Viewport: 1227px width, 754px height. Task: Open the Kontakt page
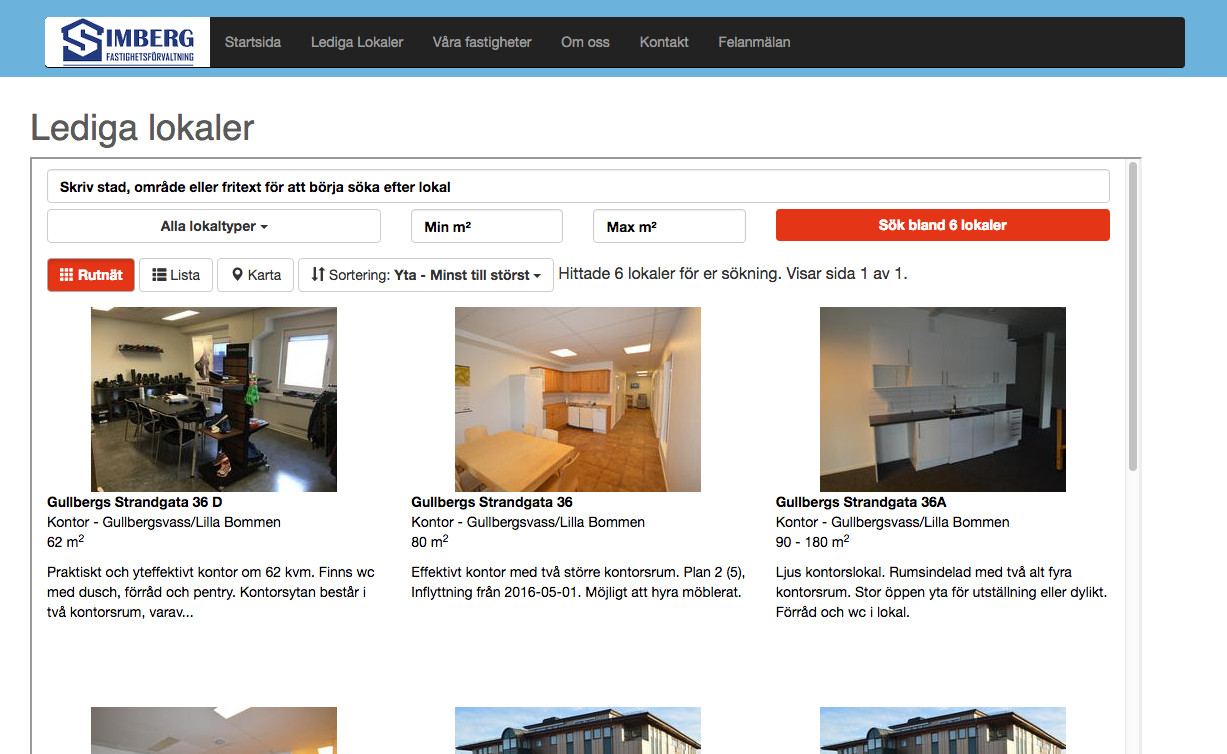[664, 42]
